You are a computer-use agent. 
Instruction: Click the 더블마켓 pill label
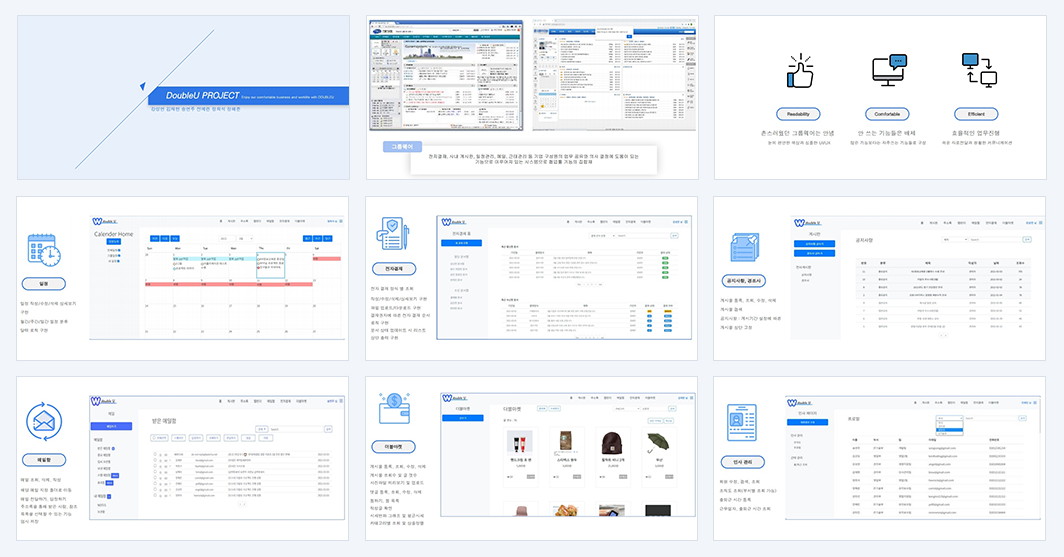point(394,446)
